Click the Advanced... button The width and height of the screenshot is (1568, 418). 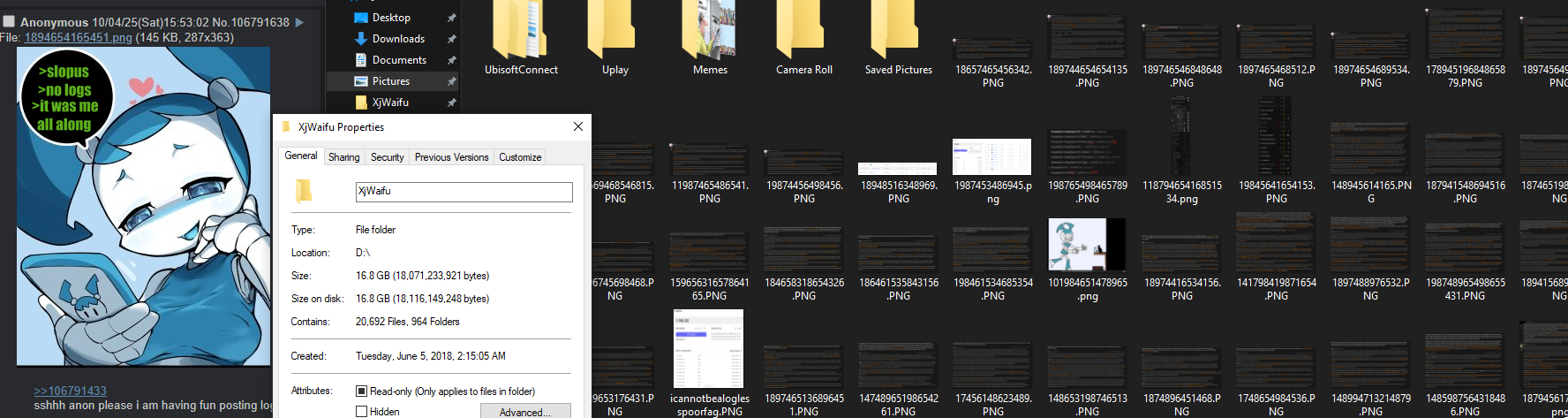(x=525, y=411)
